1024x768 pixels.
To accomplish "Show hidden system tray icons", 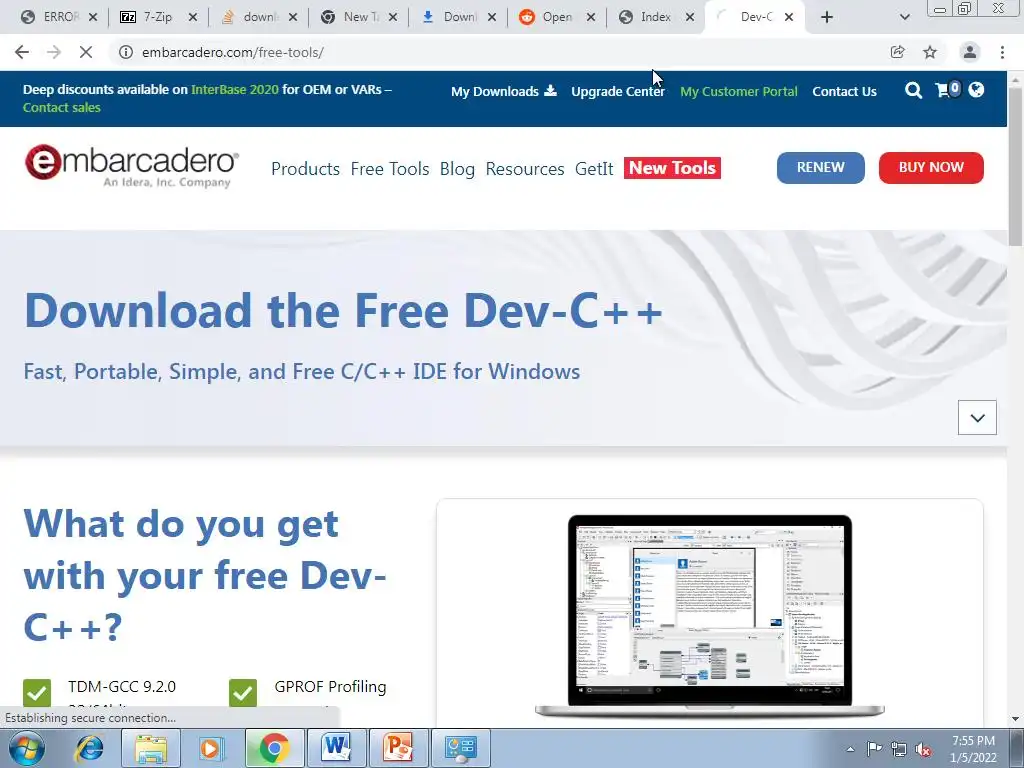I will point(850,749).
